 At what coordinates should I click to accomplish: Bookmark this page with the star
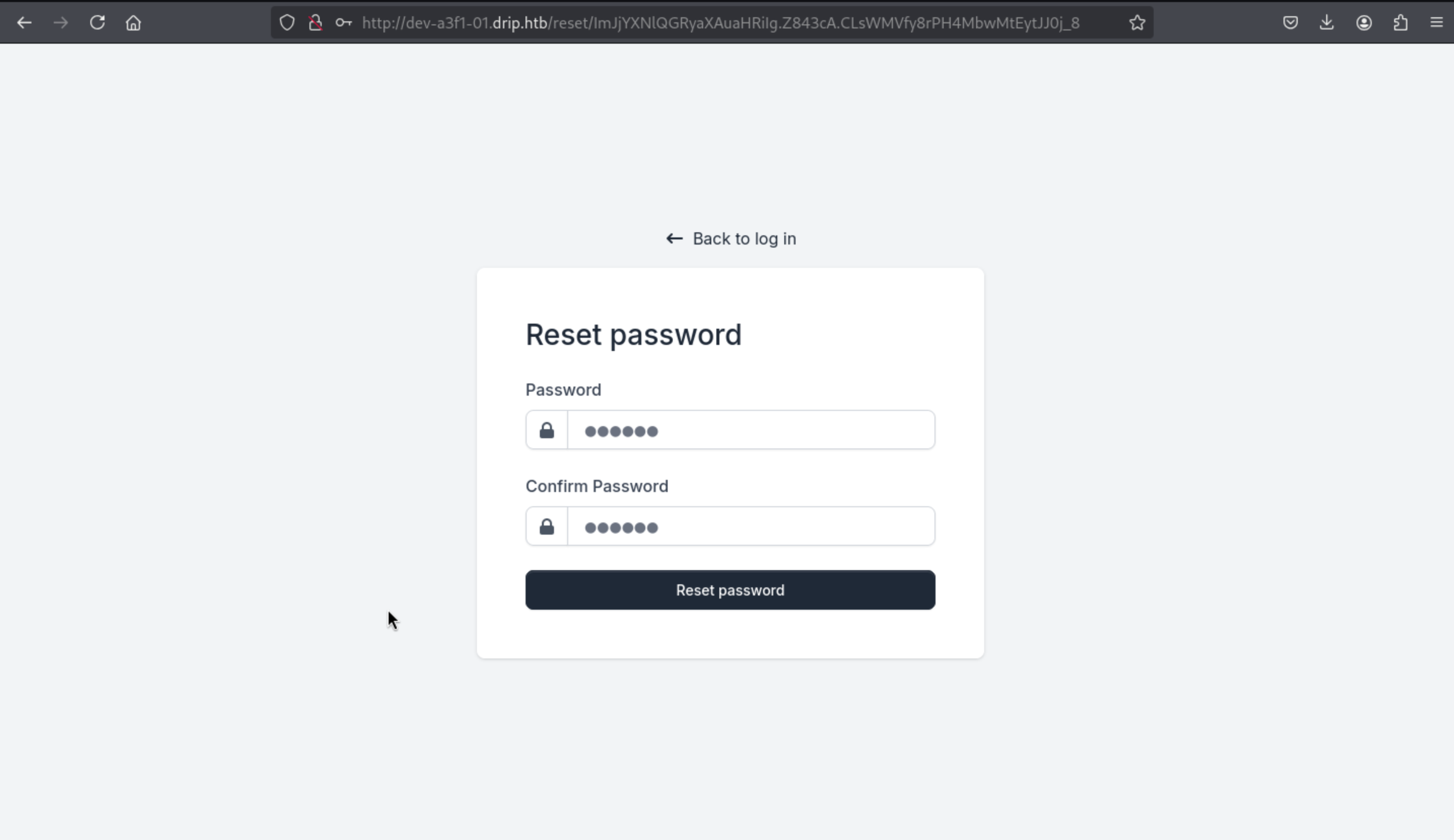pos(1136,23)
